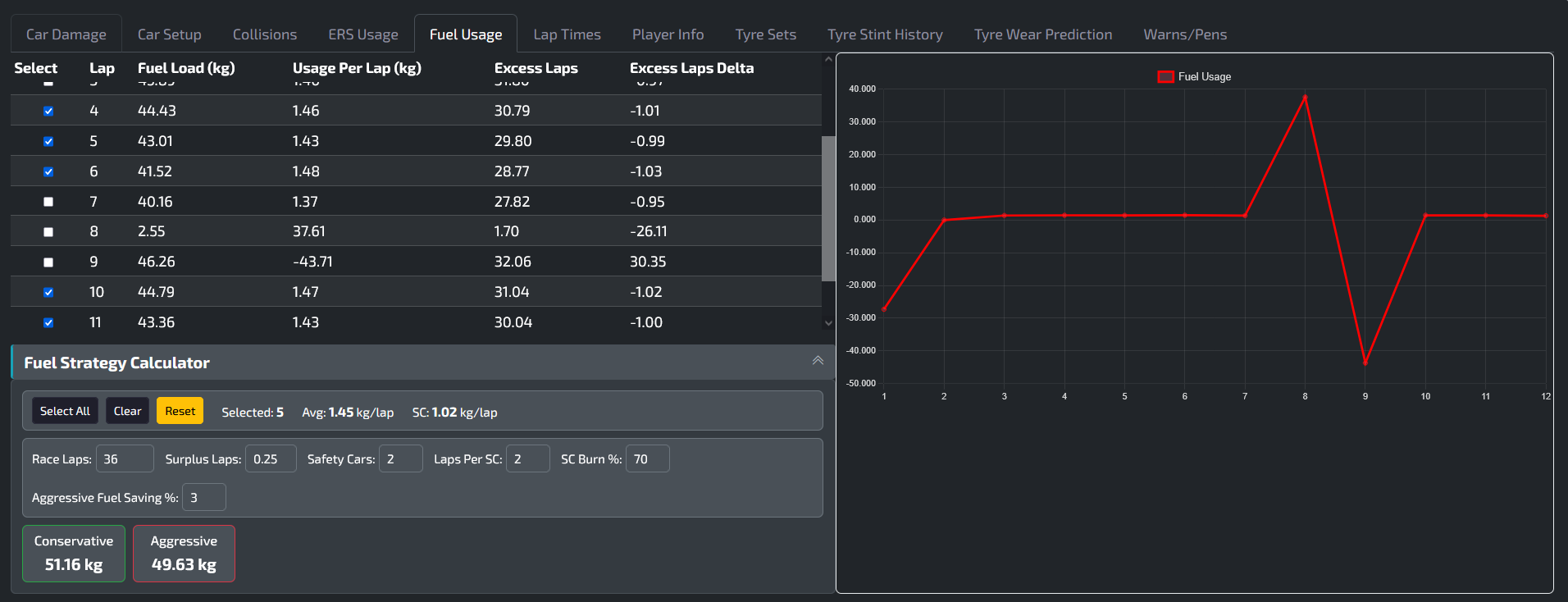Click the scrollbar up arrow
Image resolution: width=1568 pixels, height=602 pixels.
tap(828, 60)
